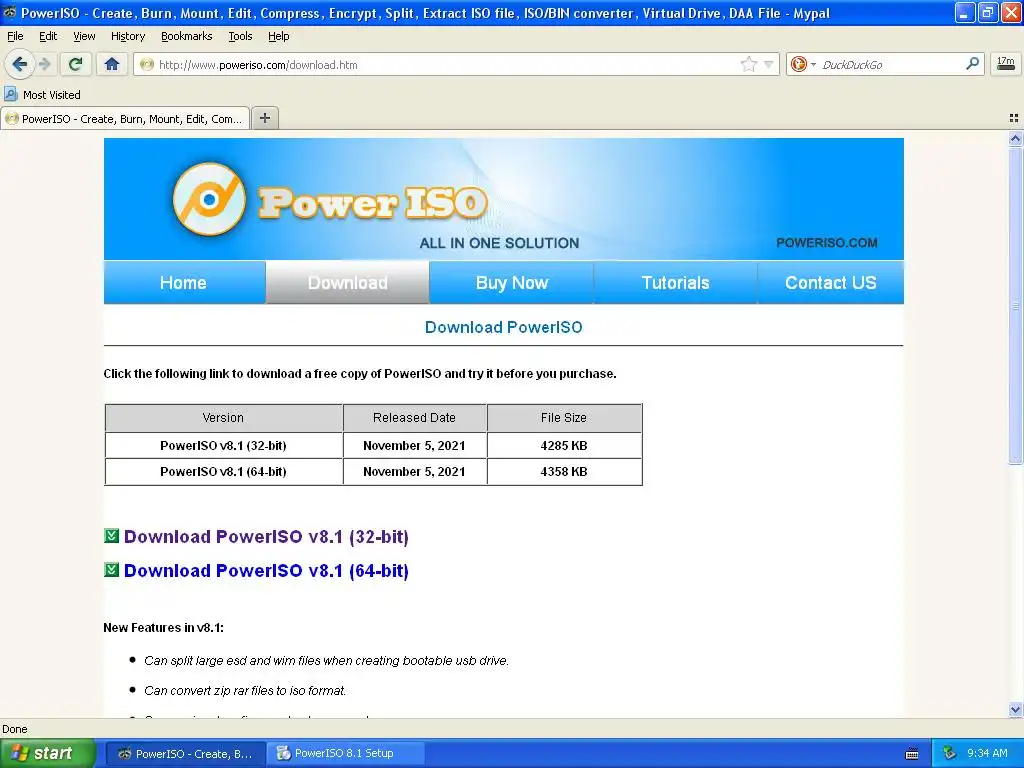Click the Download PowerISO heading
Viewport: 1024px width, 768px height.
tap(504, 327)
